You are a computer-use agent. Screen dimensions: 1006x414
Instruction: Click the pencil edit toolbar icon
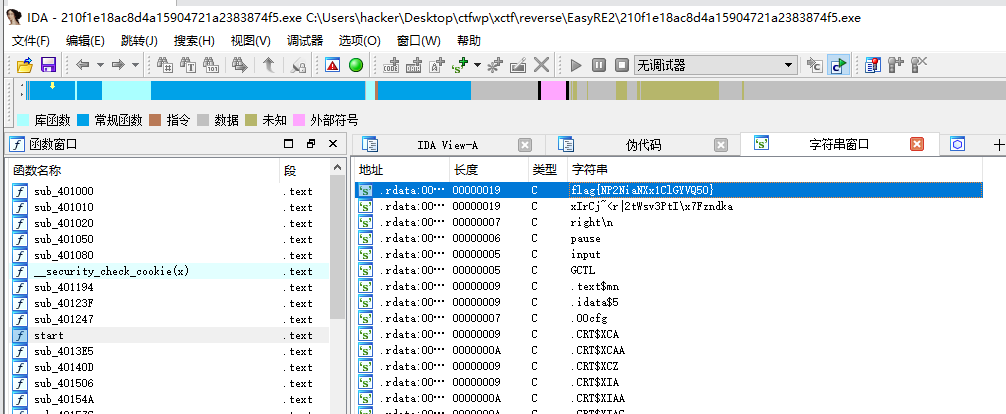click(518, 65)
